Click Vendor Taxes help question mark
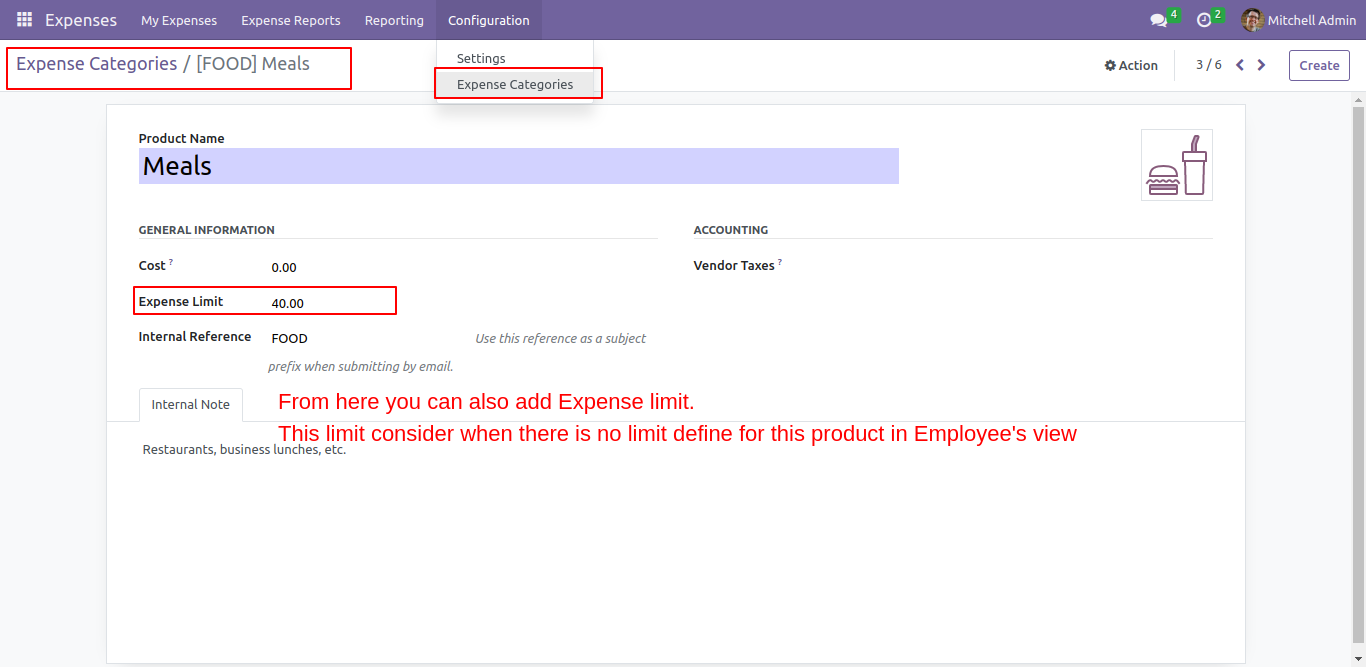1366x667 pixels. click(780, 262)
